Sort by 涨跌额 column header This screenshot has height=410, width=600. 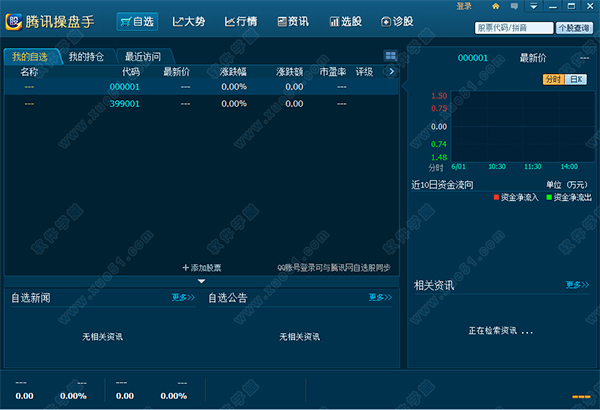290,72
